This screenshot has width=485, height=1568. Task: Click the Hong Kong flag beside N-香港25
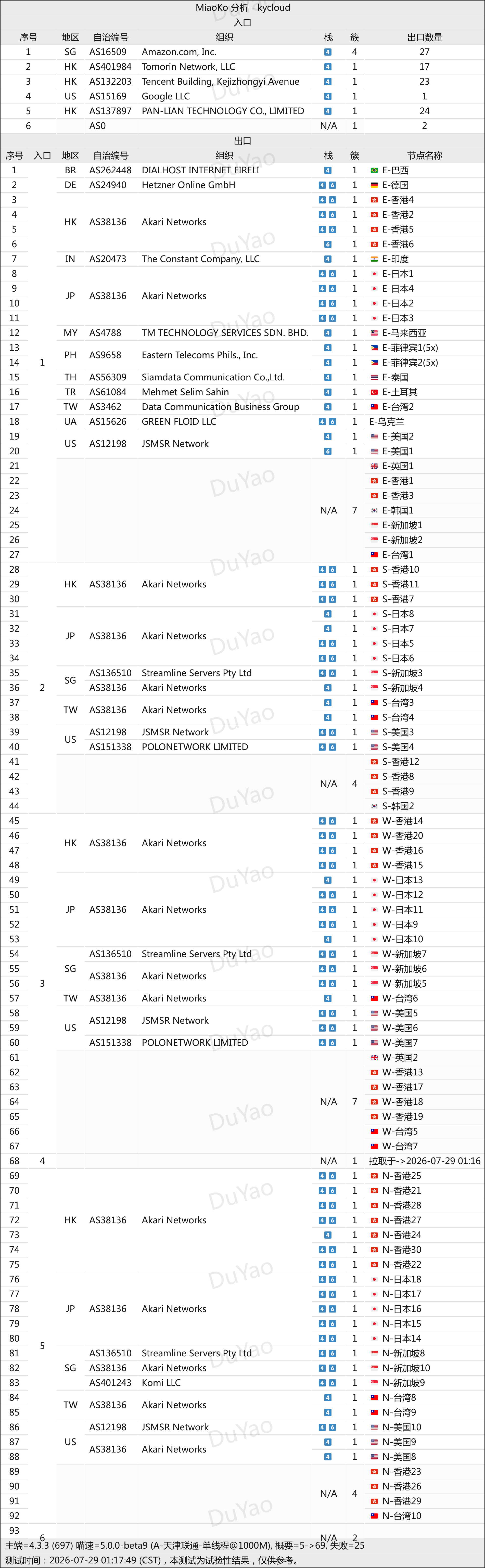click(374, 1176)
